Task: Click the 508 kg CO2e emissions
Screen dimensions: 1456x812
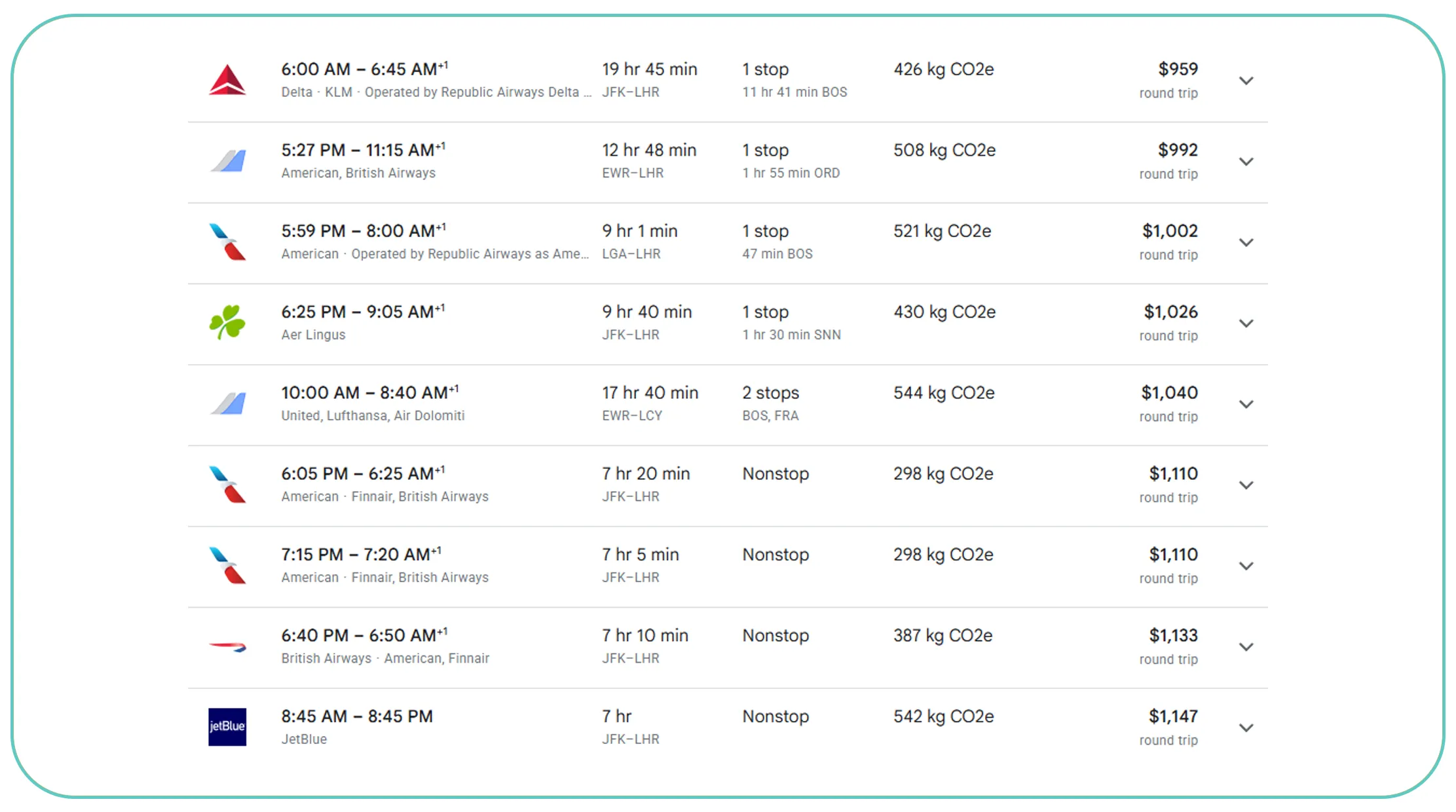Action: 944,150
